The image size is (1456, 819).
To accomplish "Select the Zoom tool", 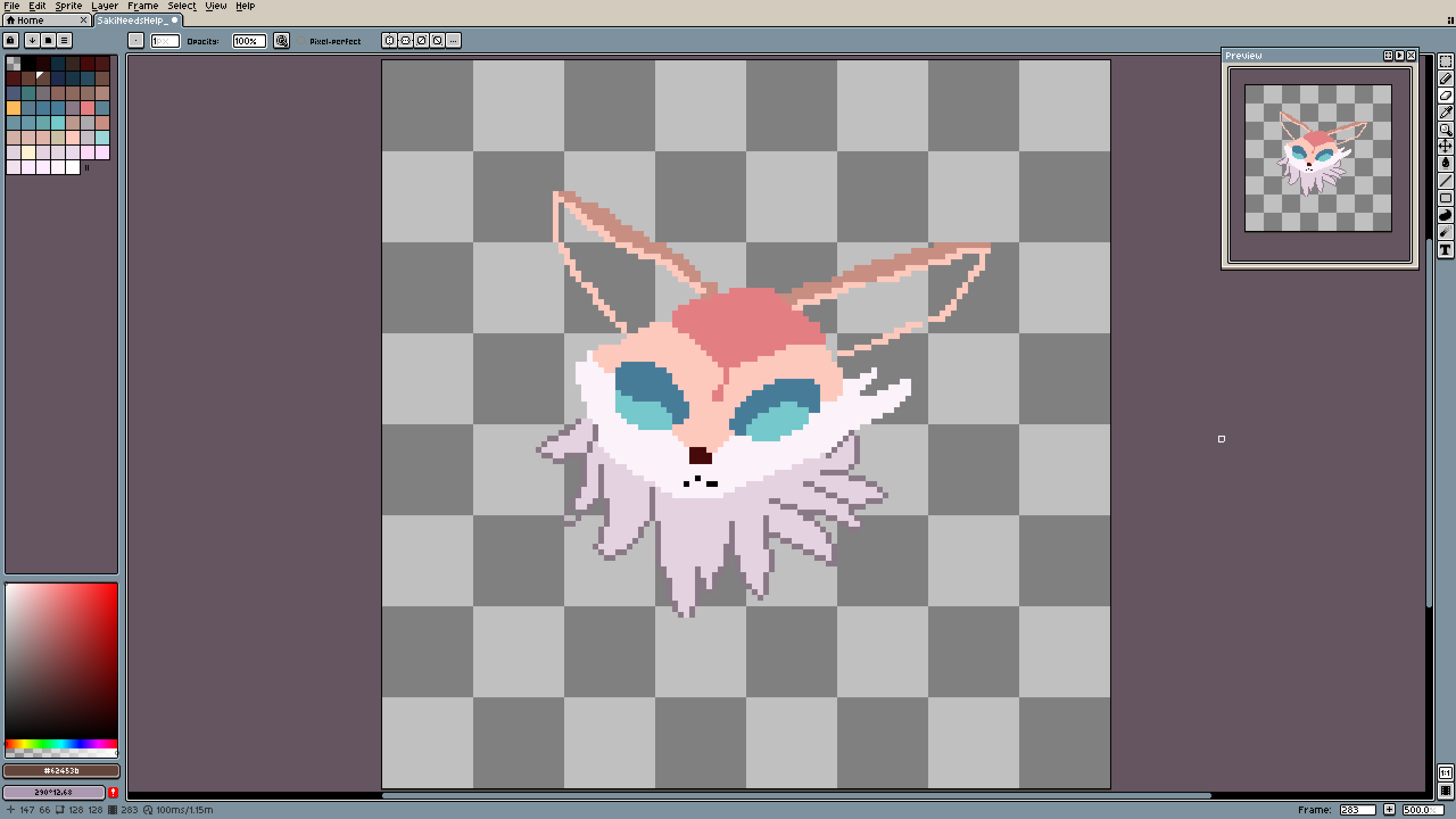I will [1445, 130].
